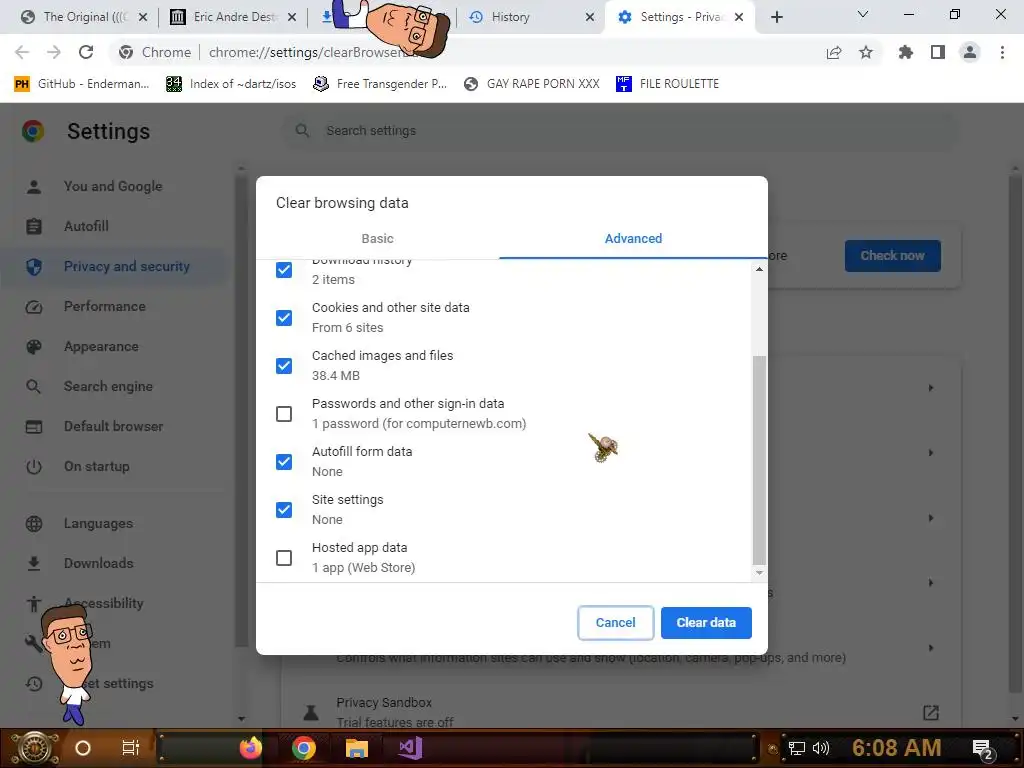
Task: Check Passwords and other sign-in data
Action: click(x=284, y=413)
